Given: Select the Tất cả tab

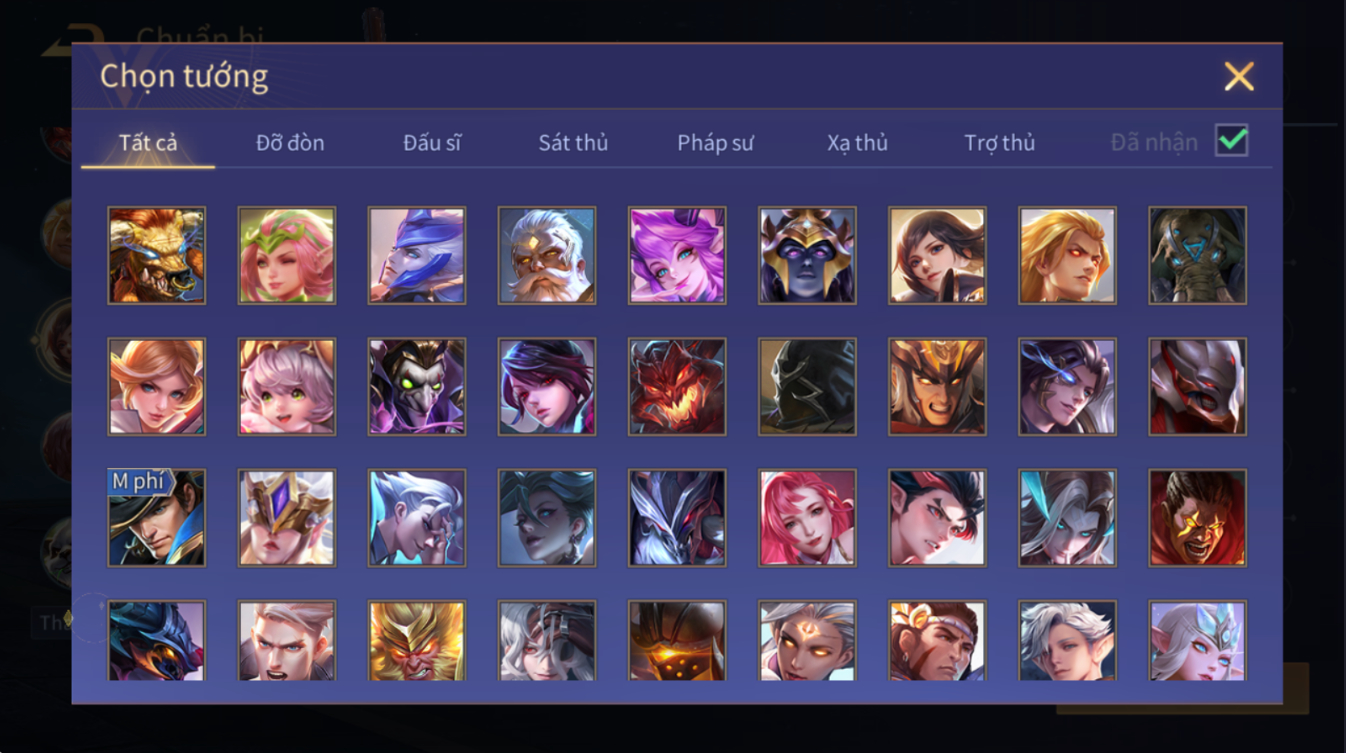Looking at the screenshot, I should (148, 143).
